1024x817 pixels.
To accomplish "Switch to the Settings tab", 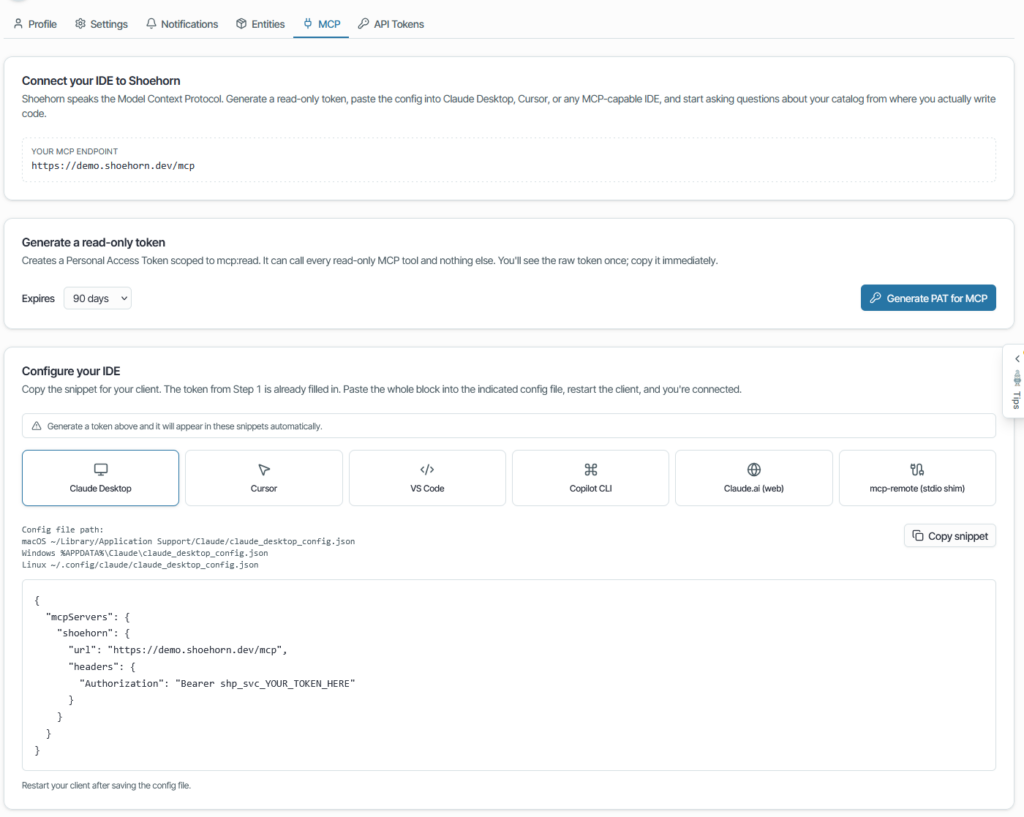I will point(101,24).
